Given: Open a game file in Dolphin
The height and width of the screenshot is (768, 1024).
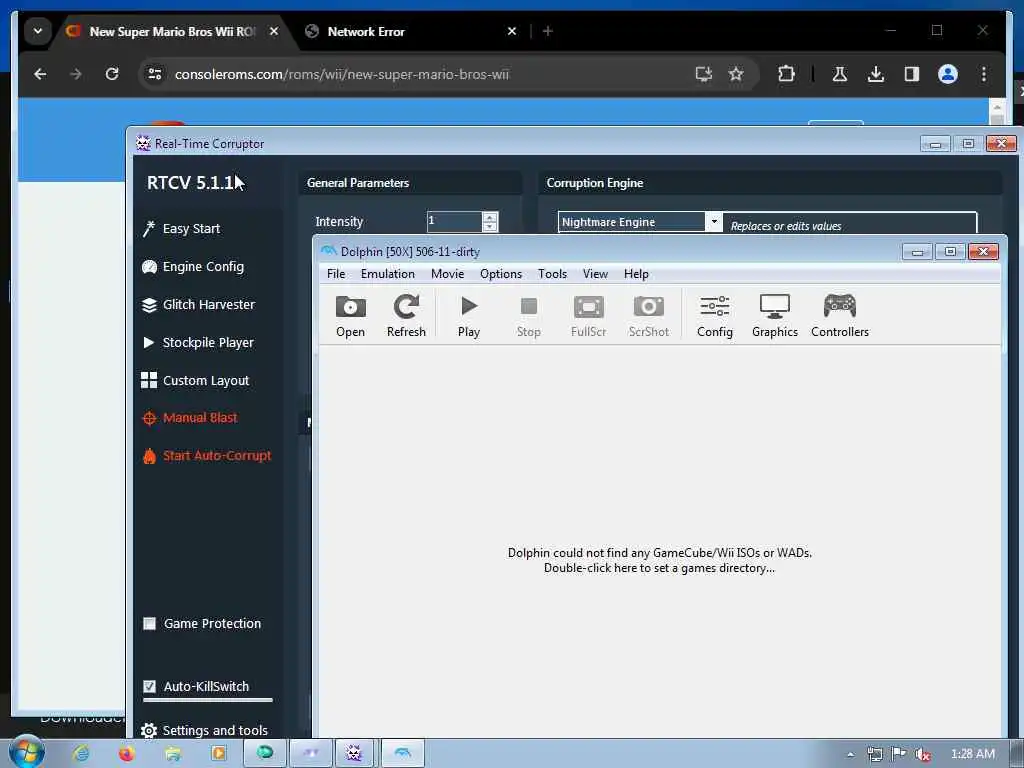Looking at the screenshot, I should 350,316.
